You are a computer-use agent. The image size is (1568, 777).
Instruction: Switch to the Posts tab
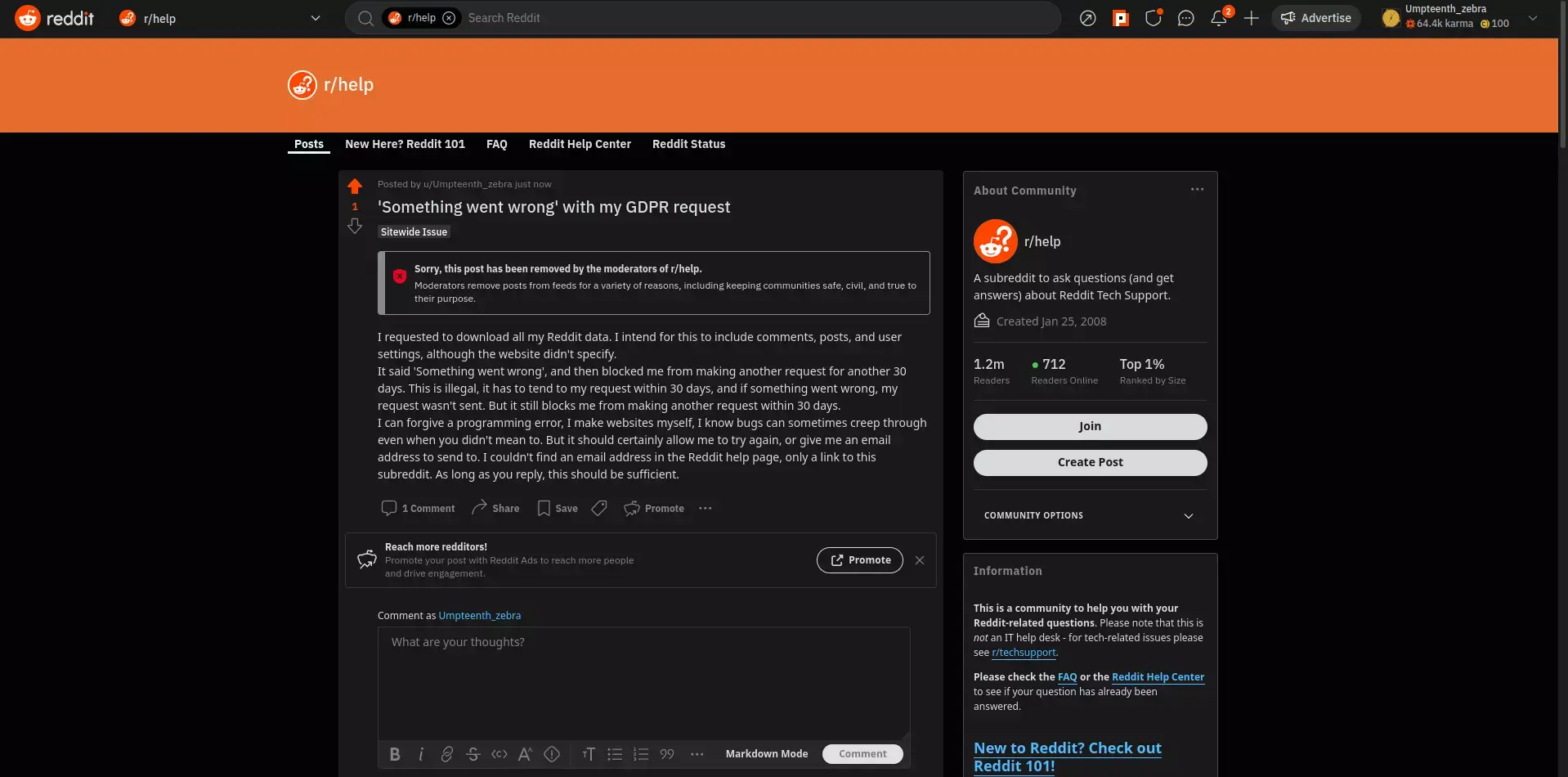pos(309,144)
